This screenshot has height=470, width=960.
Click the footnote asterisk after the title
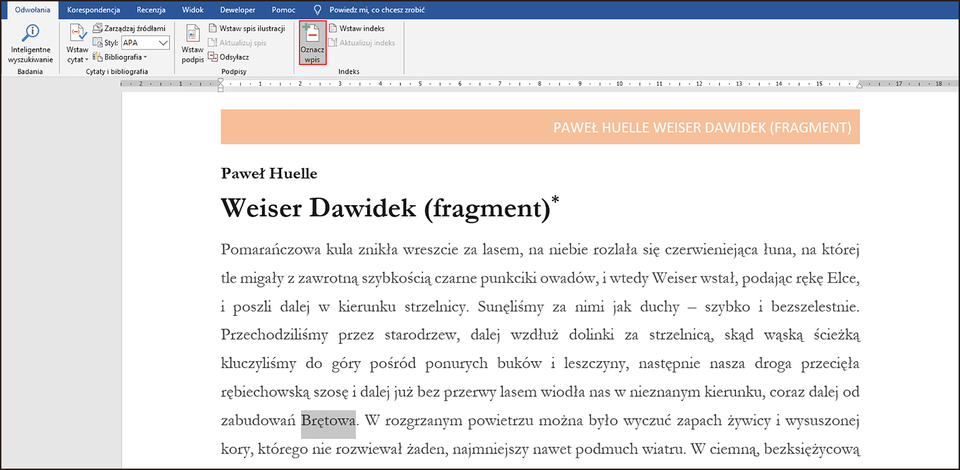pos(555,202)
